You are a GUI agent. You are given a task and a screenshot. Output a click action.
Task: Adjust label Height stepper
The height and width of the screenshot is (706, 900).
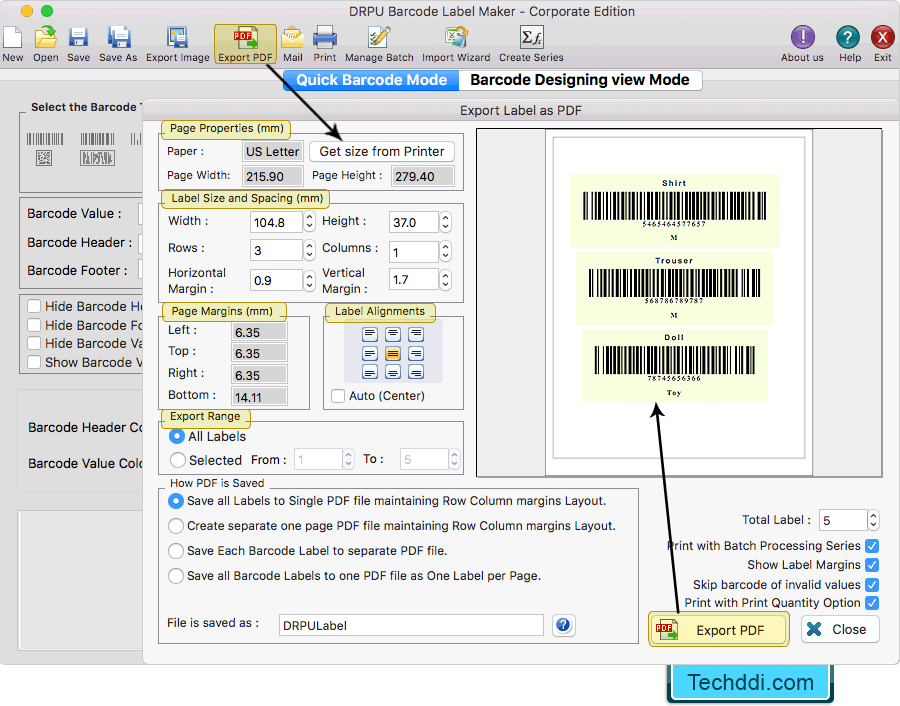click(445, 222)
